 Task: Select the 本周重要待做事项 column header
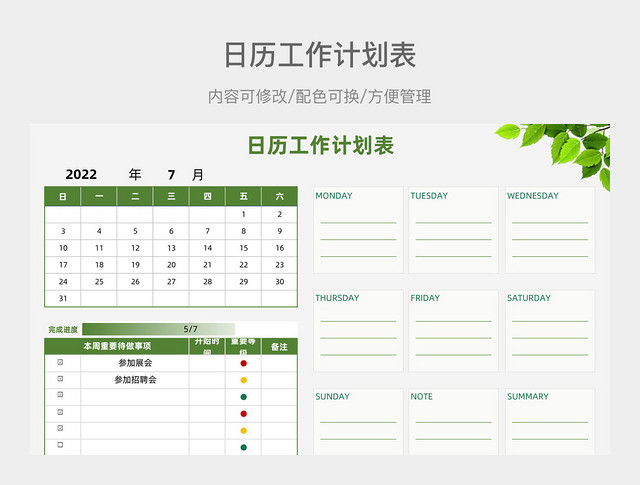[117, 346]
